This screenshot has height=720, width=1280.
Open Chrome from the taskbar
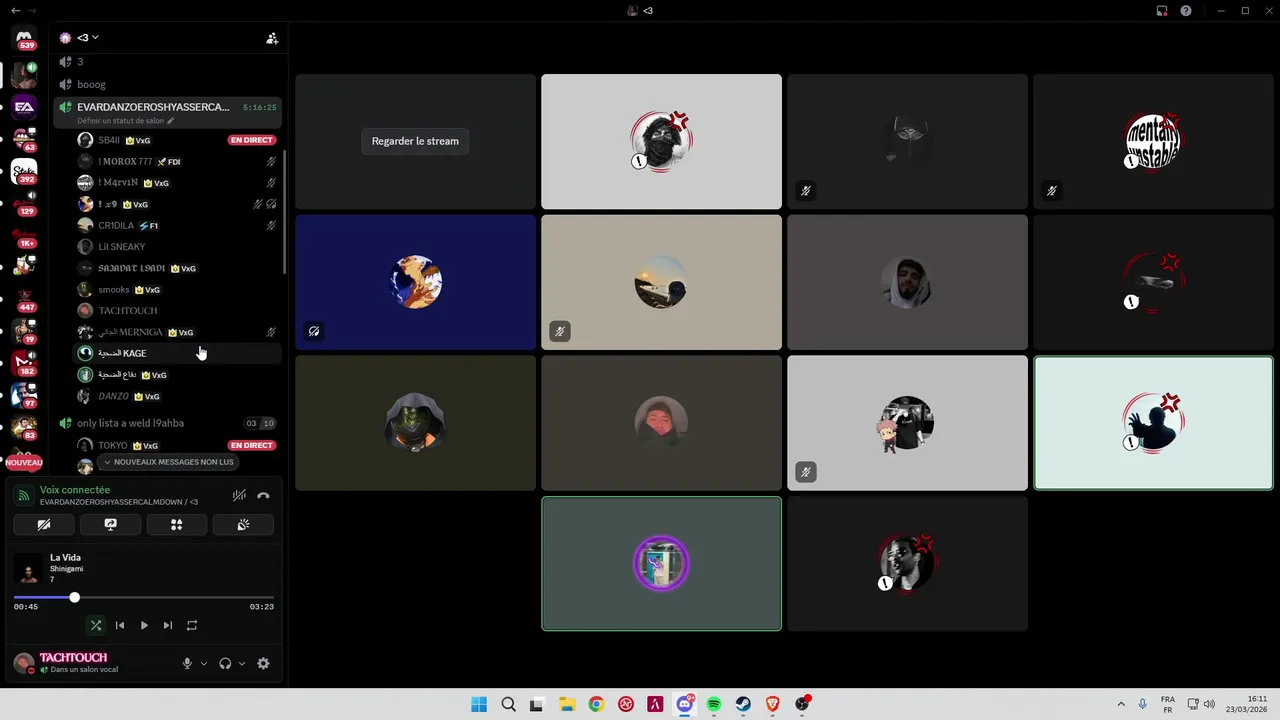pos(596,704)
